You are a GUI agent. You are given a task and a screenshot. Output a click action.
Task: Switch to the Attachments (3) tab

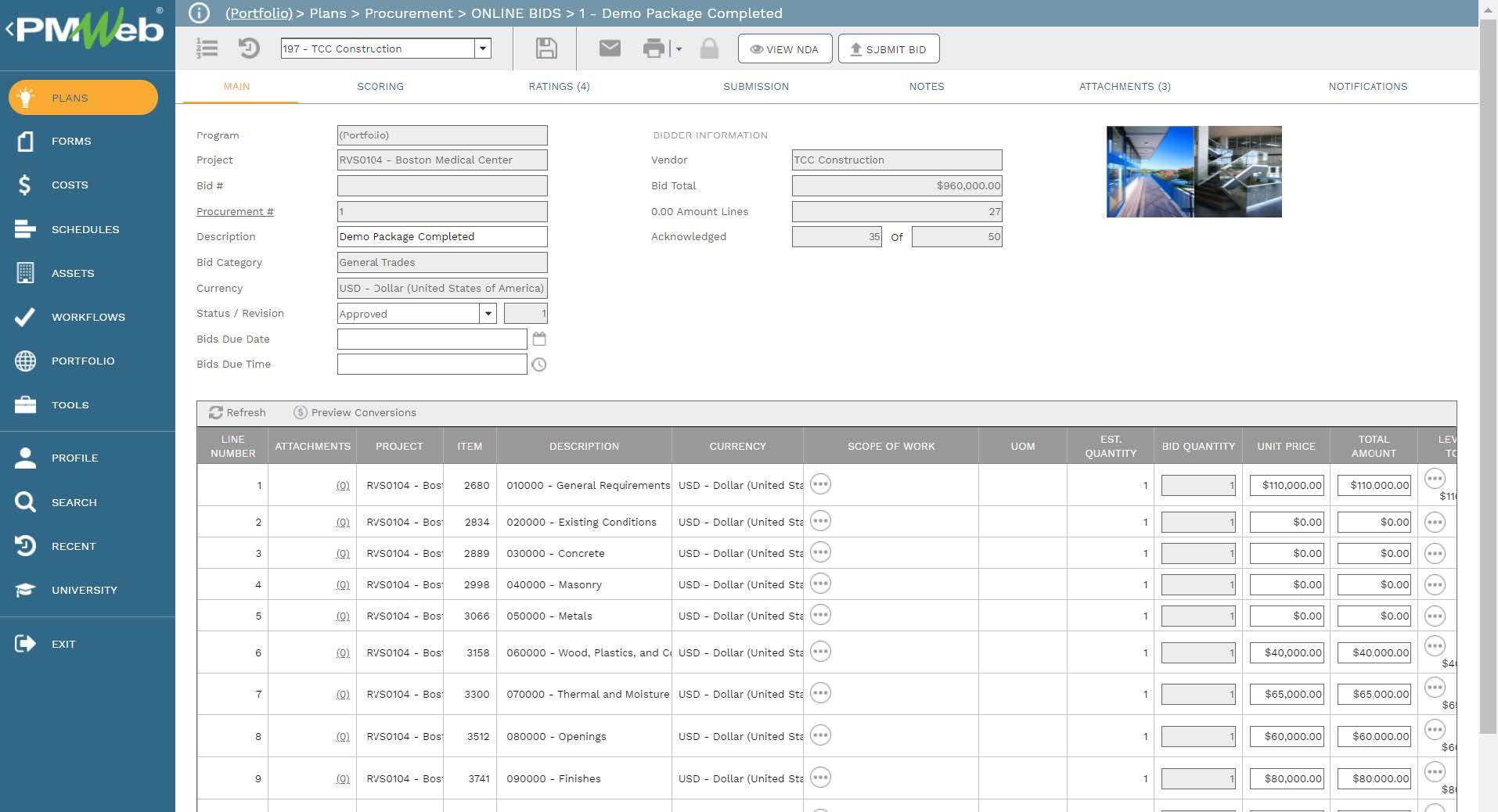click(1125, 87)
